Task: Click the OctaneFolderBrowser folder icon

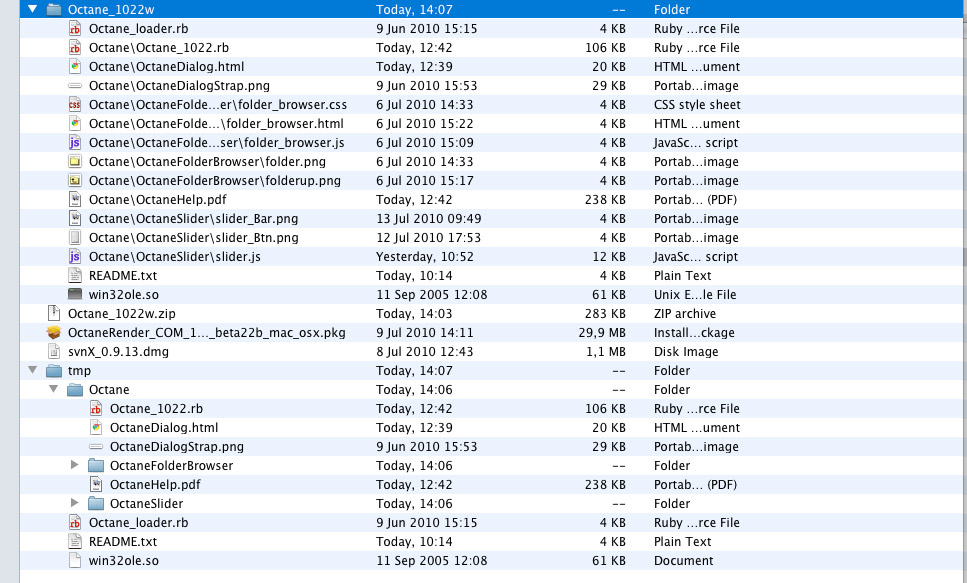Action: pos(96,465)
